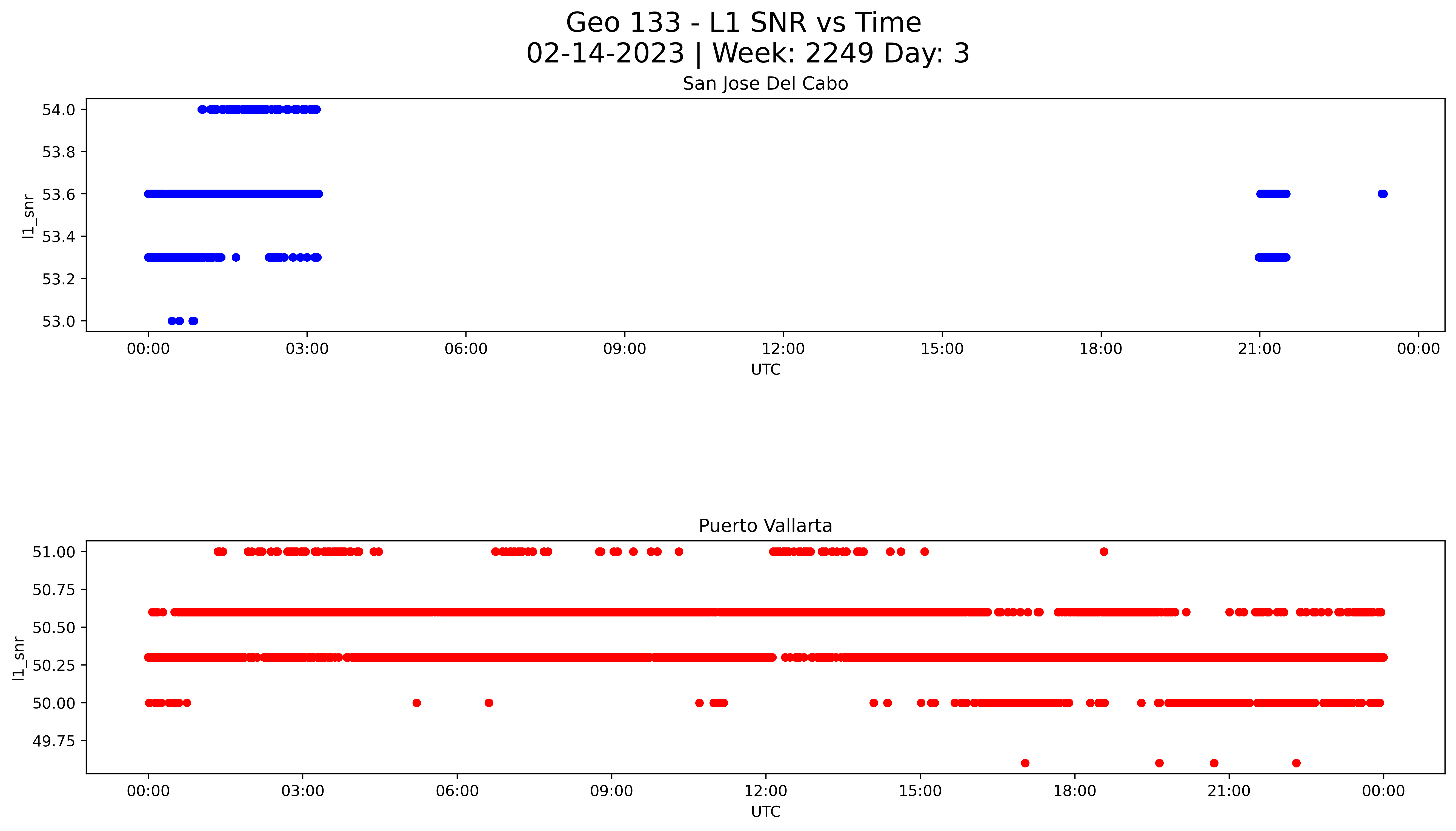This screenshot has width=1456, height=831.
Task: Click the lone red 51.00 point past 18:00
Action: (x=1104, y=552)
